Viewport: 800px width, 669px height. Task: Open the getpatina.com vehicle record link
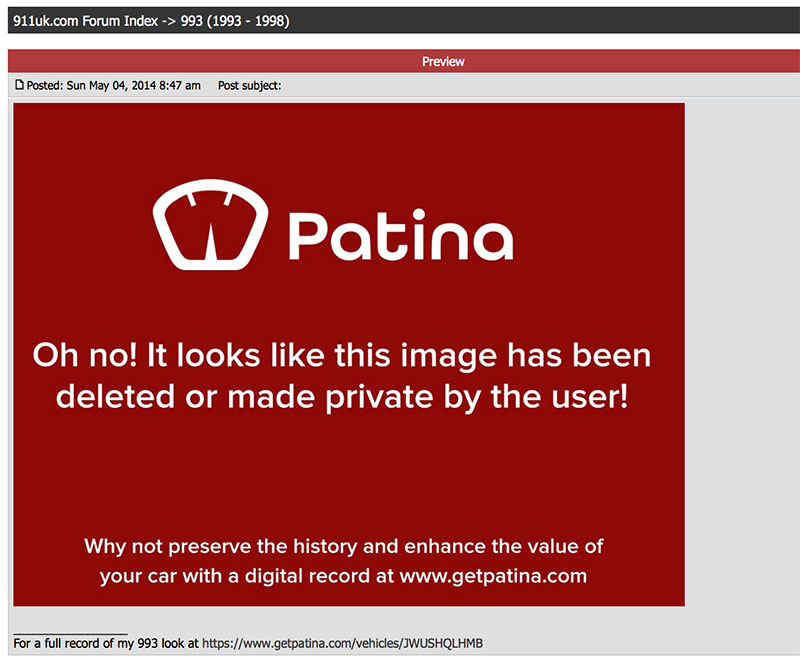[342, 643]
